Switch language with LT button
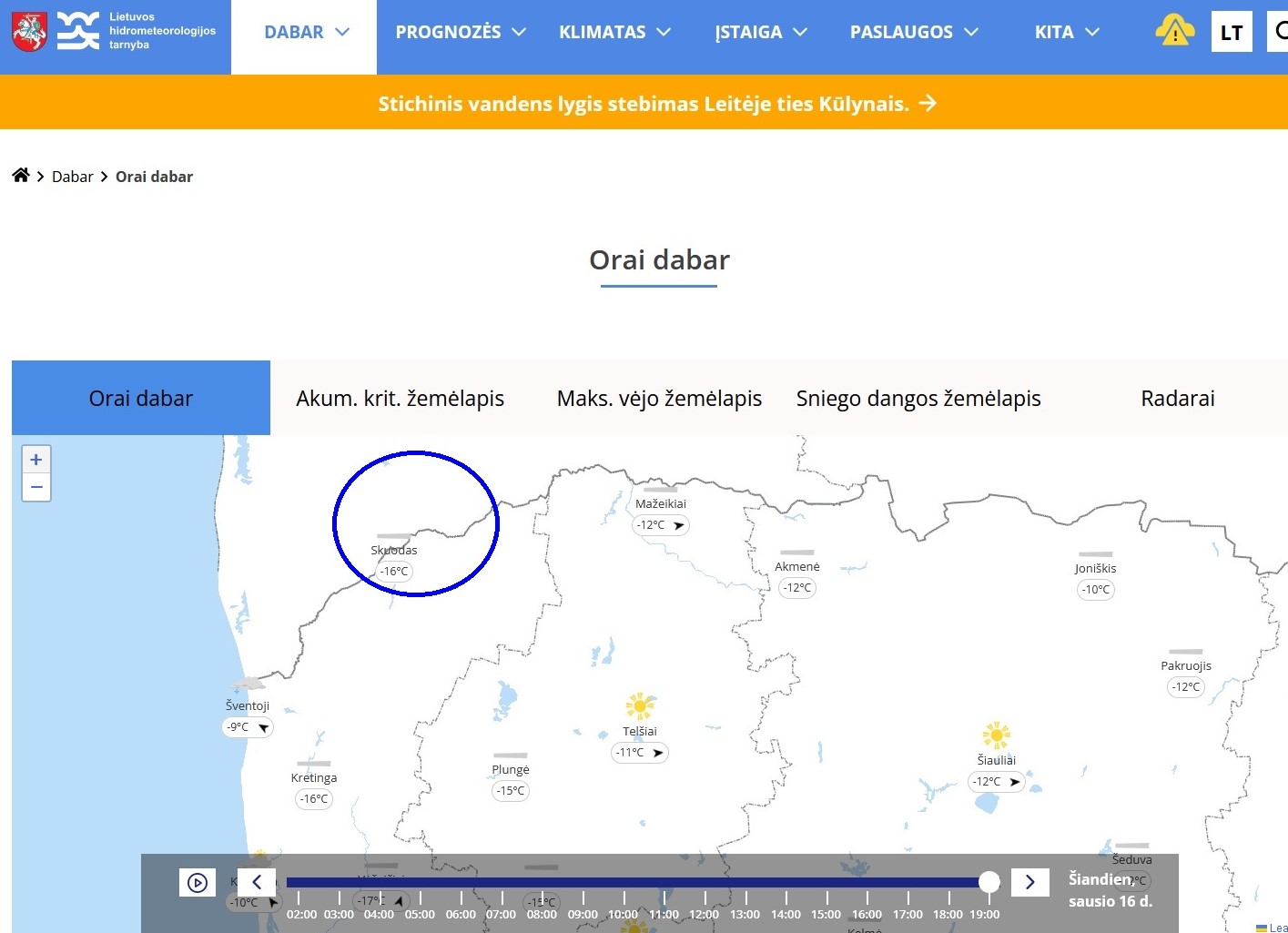The height and width of the screenshot is (933, 1288). [1232, 32]
